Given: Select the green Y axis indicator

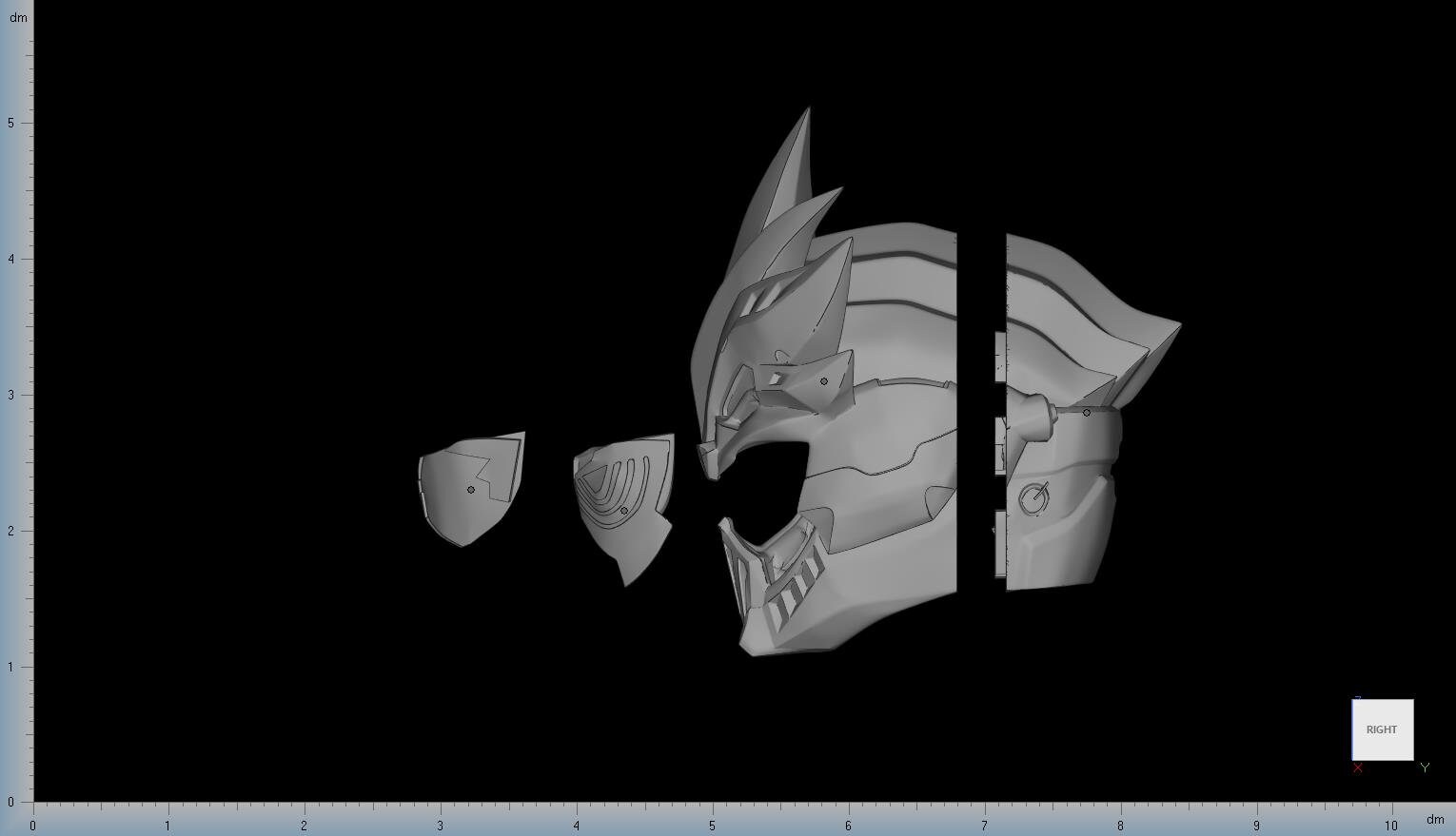Looking at the screenshot, I should pyautogui.click(x=1425, y=767).
